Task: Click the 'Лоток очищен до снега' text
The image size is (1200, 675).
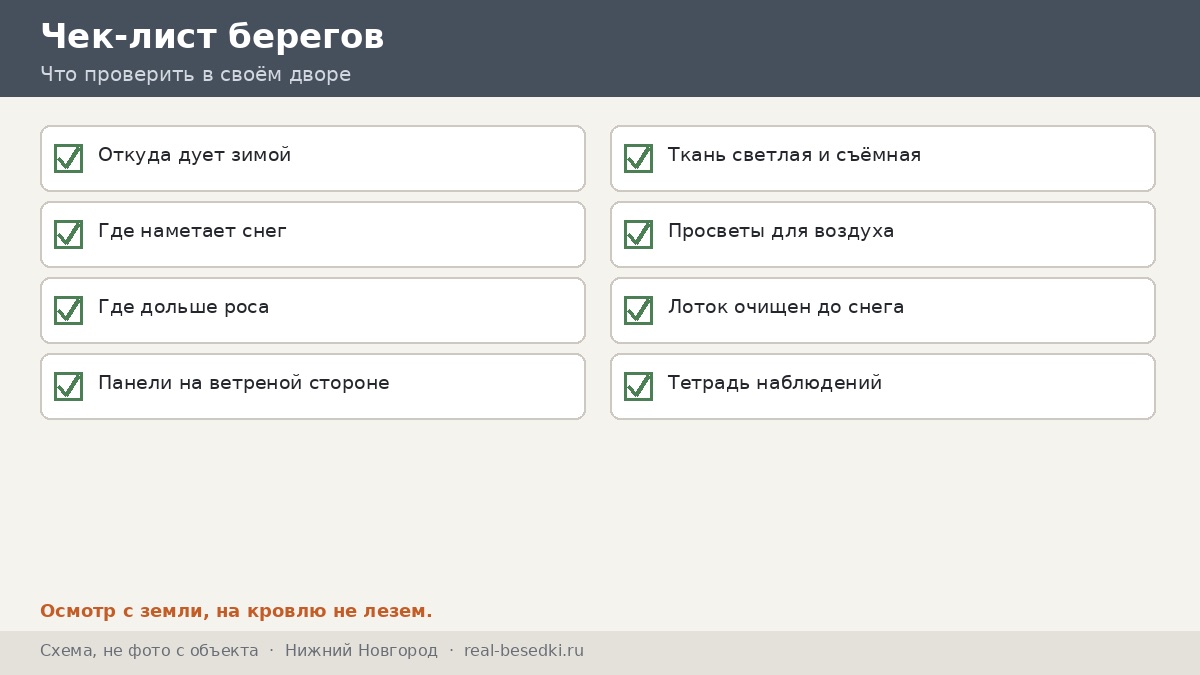Action: [786, 308]
